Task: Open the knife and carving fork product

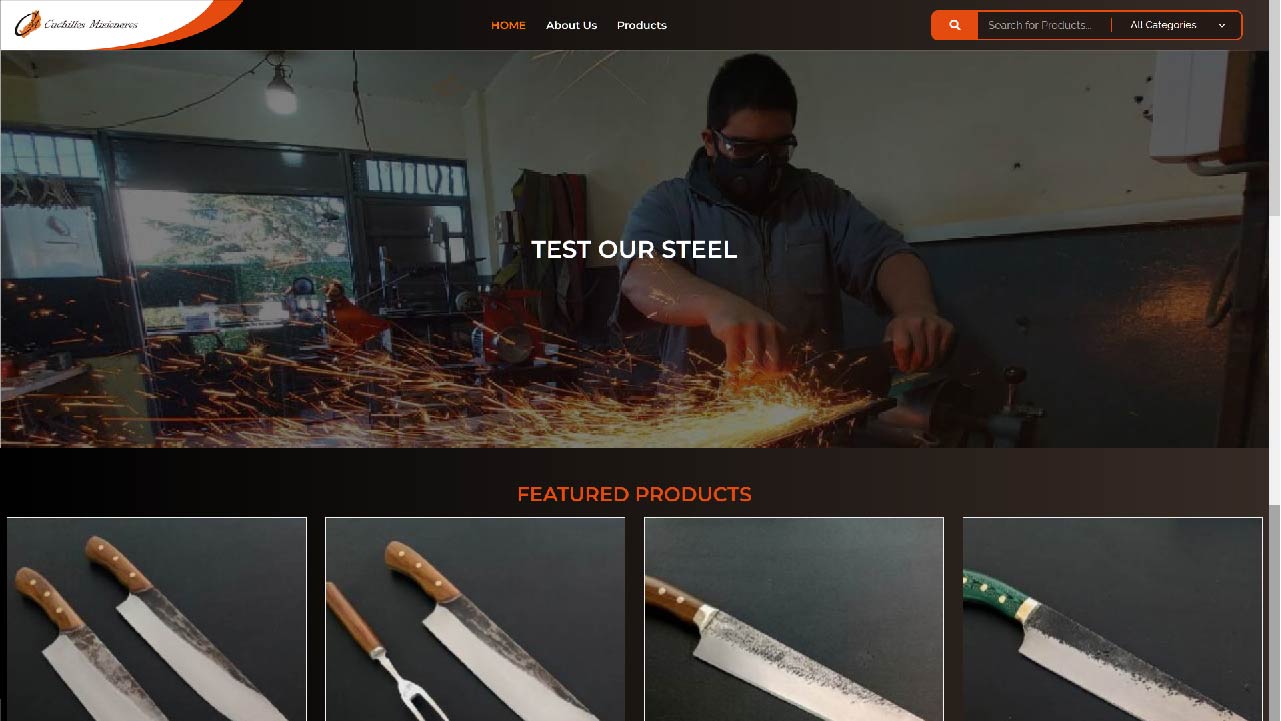Action: pyautogui.click(x=475, y=619)
